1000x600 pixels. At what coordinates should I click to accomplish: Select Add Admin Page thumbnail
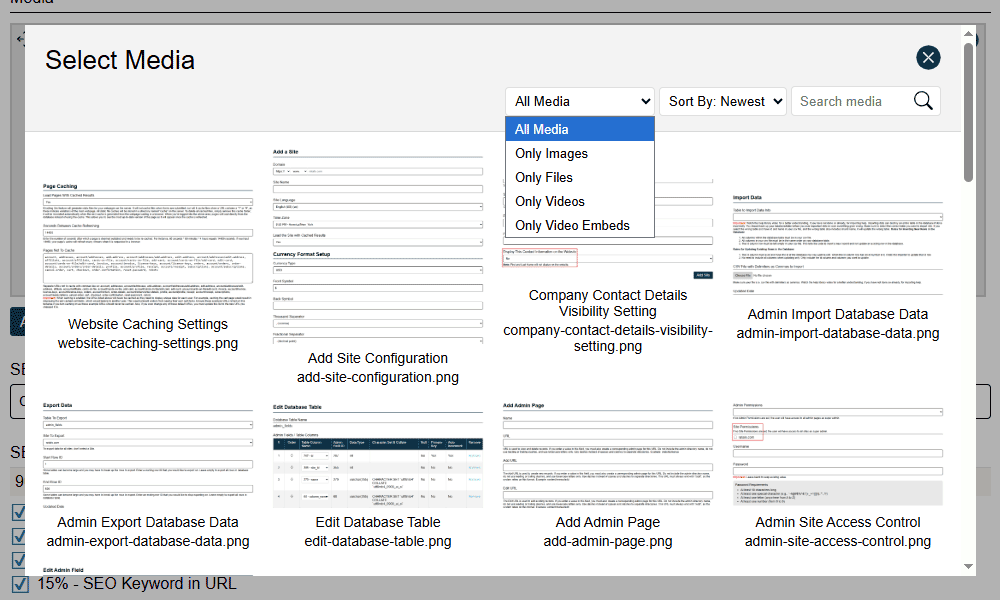click(x=608, y=455)
